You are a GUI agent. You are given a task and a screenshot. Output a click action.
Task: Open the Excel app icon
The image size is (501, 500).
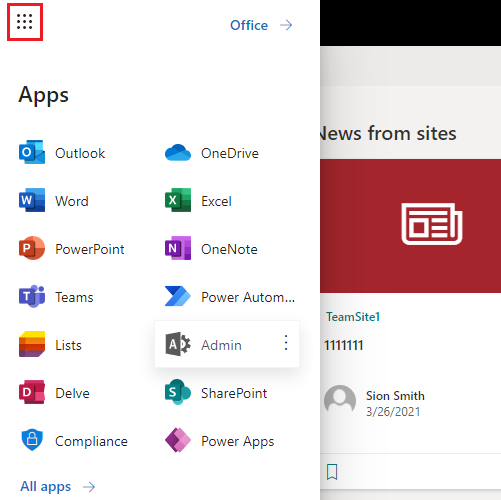coord(178,200)
